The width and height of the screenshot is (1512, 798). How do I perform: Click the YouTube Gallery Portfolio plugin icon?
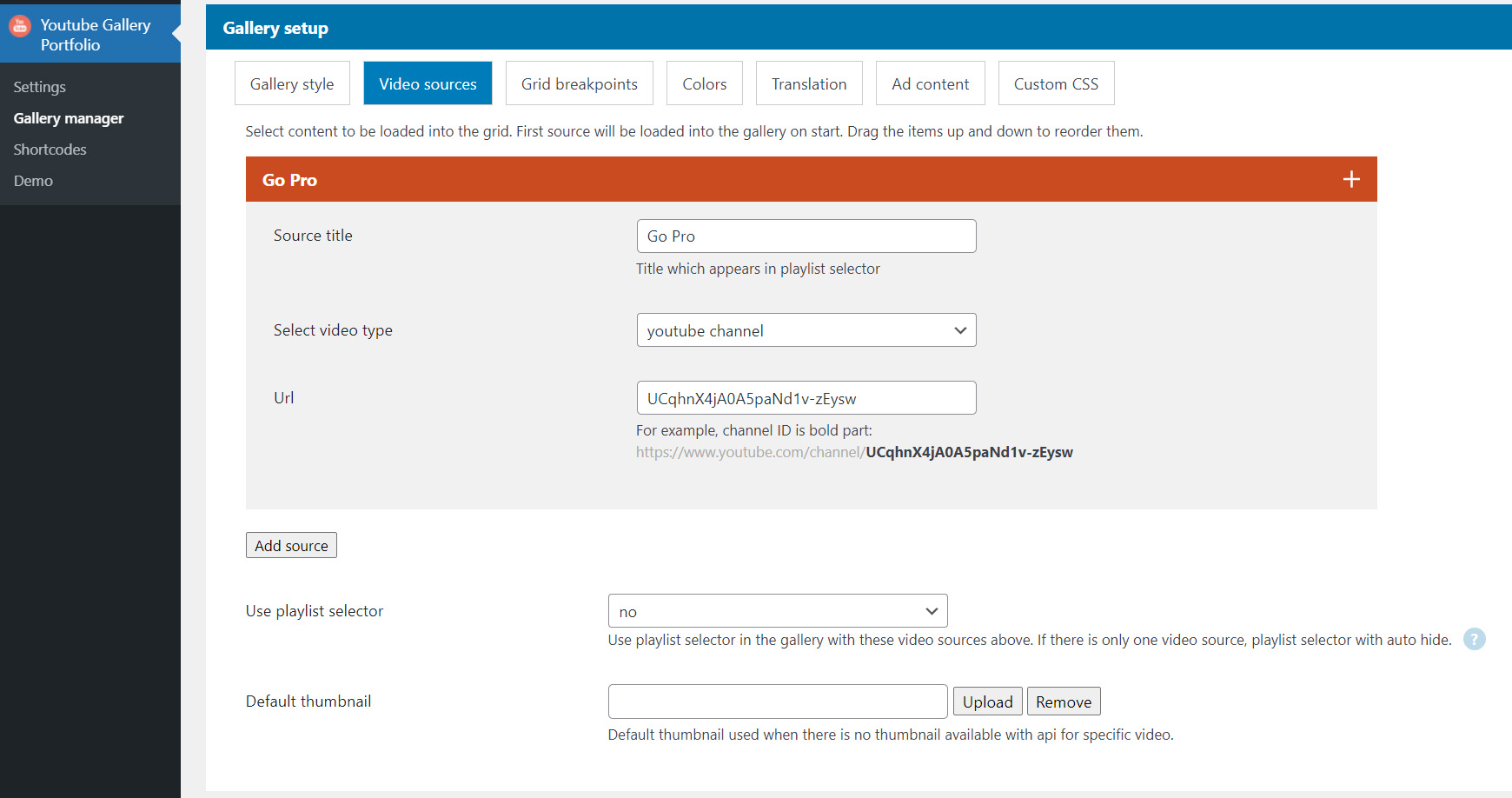click(20, 26)
